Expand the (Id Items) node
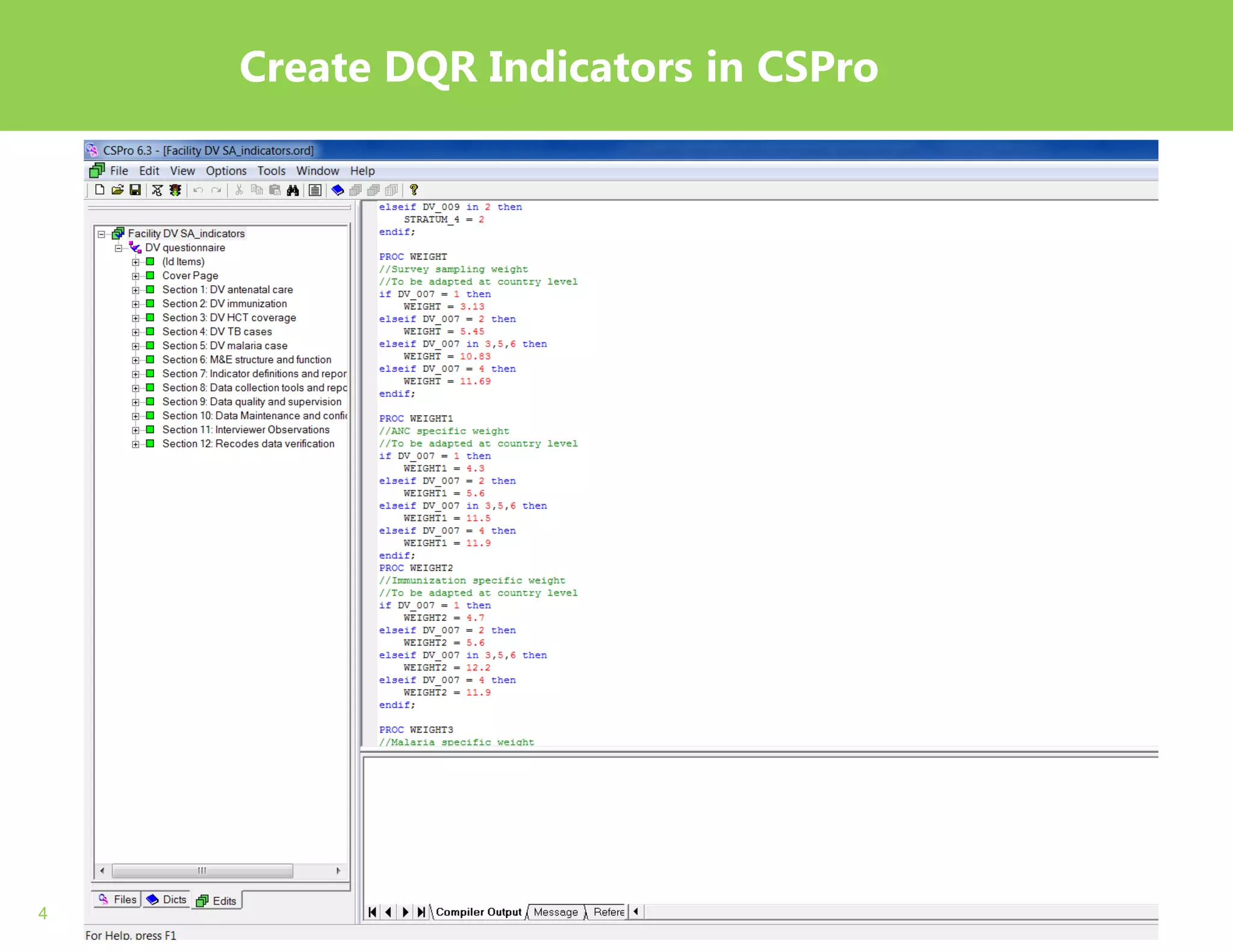This screenshot has width=1233, height=952. click(x=135, y=262)
